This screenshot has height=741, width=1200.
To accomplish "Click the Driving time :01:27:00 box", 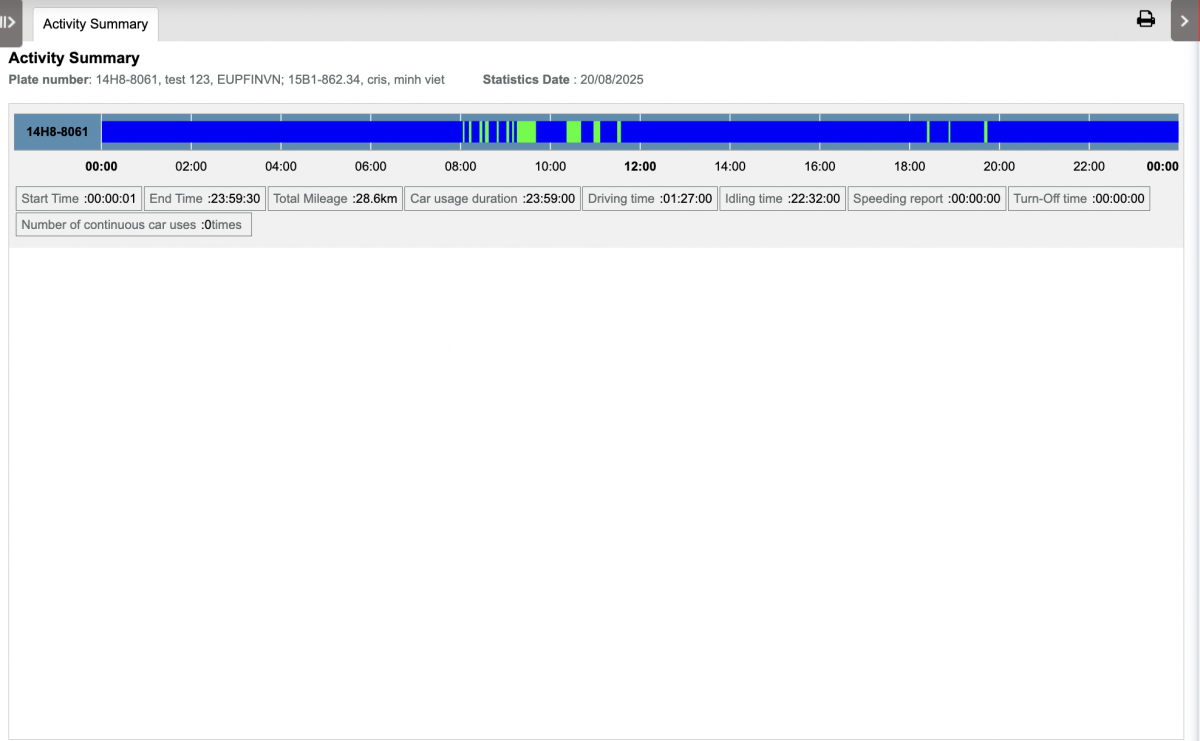I will tap(650, 199).
